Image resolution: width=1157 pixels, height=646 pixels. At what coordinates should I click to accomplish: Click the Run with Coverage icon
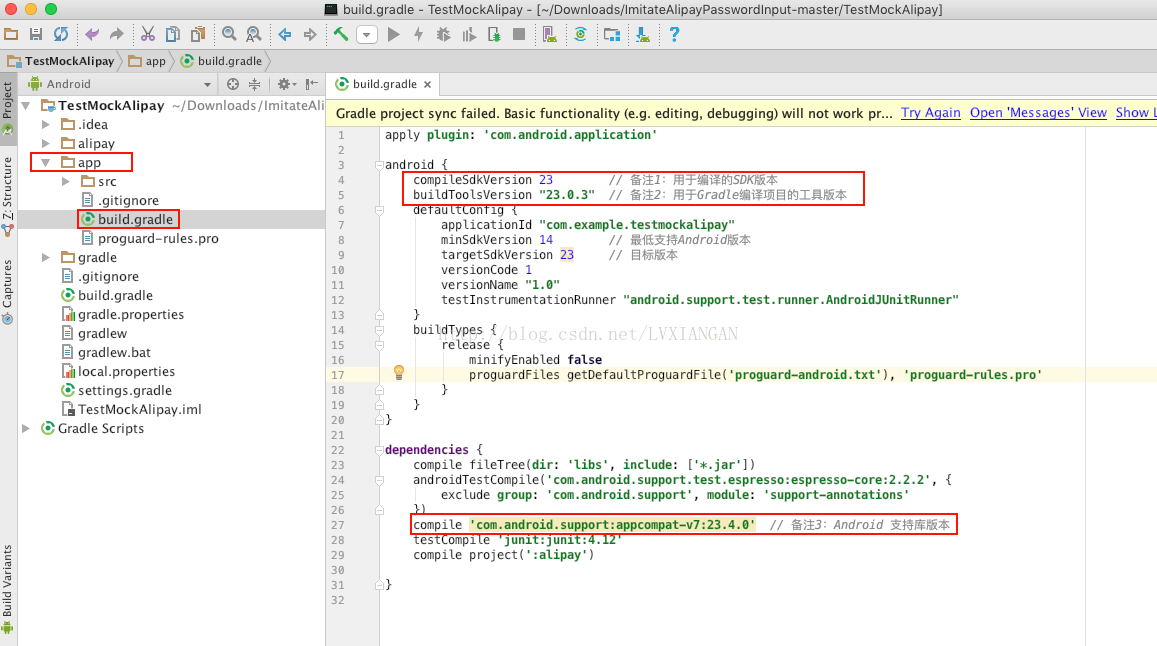coord(469,34)
